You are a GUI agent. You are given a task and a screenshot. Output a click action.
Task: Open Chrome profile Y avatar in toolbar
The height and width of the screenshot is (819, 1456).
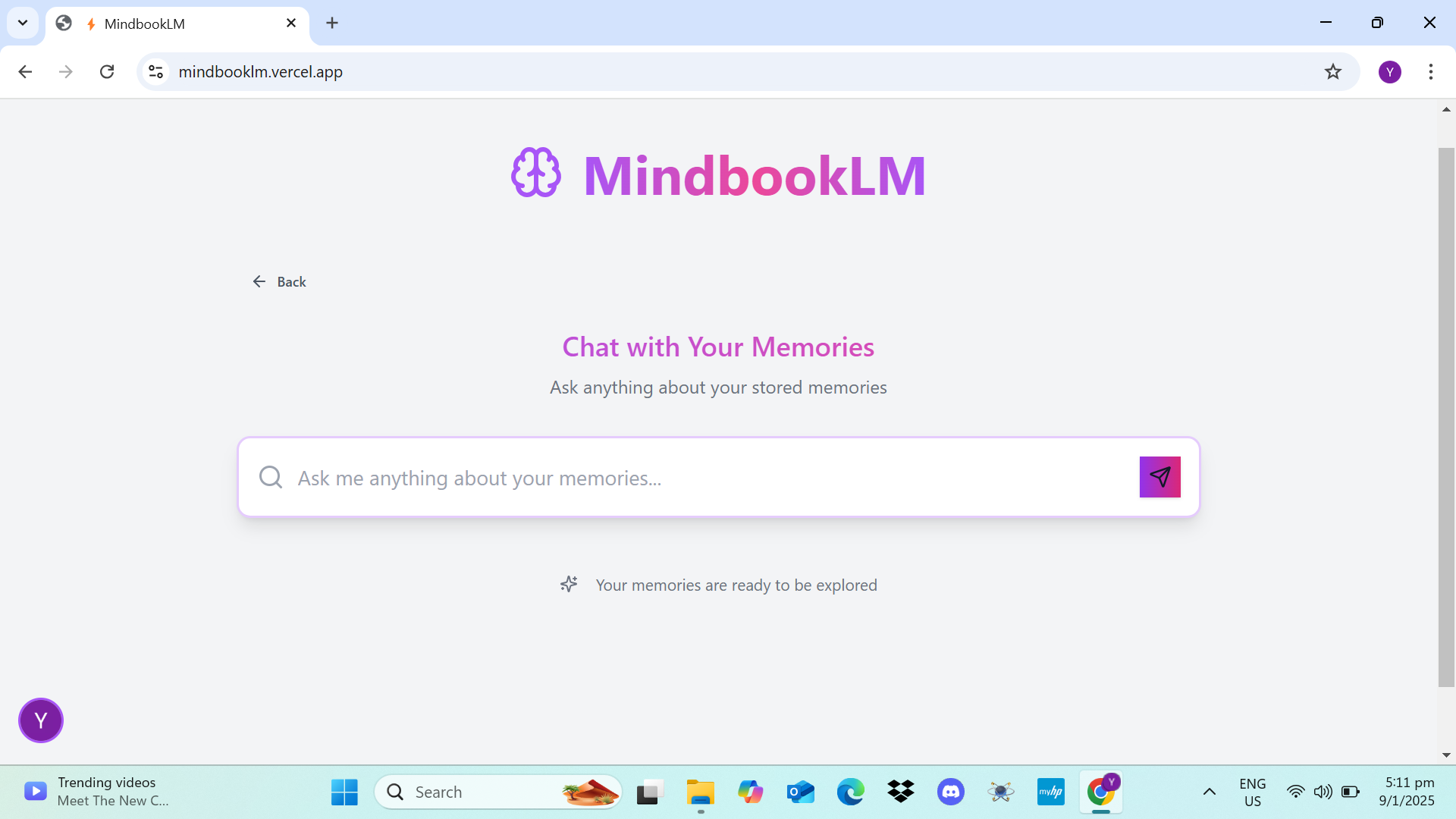(x=1389, y=71)
